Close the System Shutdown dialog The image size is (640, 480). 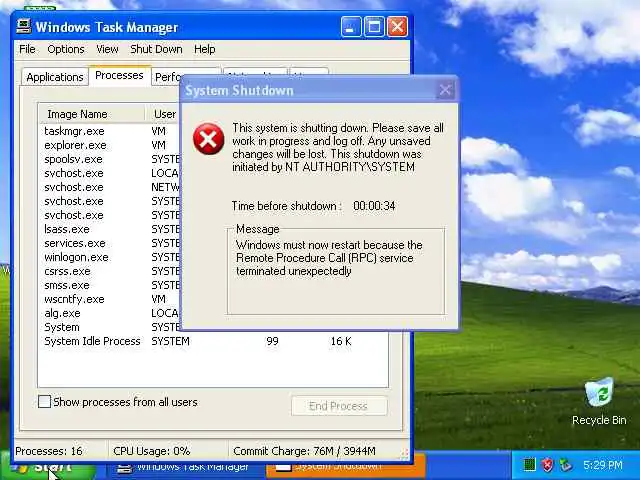point(444,89)
